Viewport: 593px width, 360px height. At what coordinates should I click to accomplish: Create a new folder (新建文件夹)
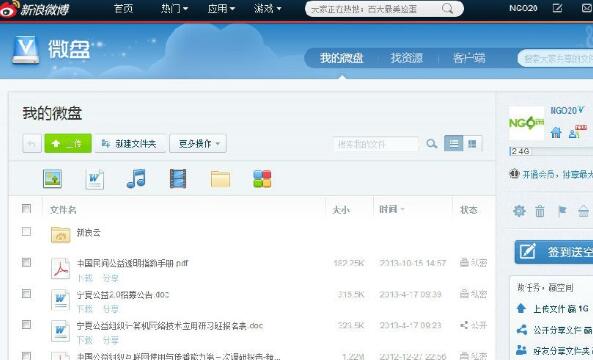click(130, 144)
